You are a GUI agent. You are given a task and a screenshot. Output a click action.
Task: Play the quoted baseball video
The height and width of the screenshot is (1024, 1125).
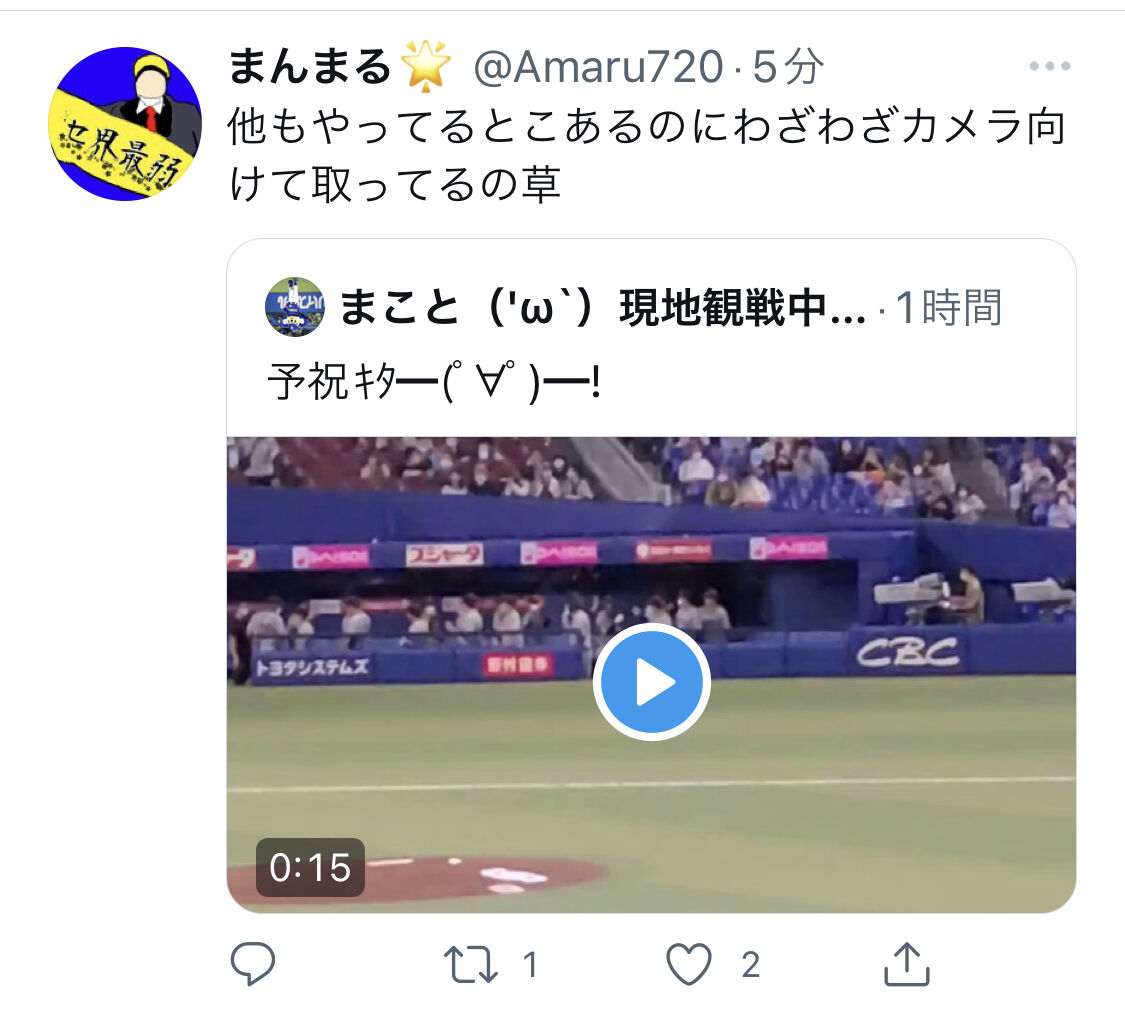point(651,682)
